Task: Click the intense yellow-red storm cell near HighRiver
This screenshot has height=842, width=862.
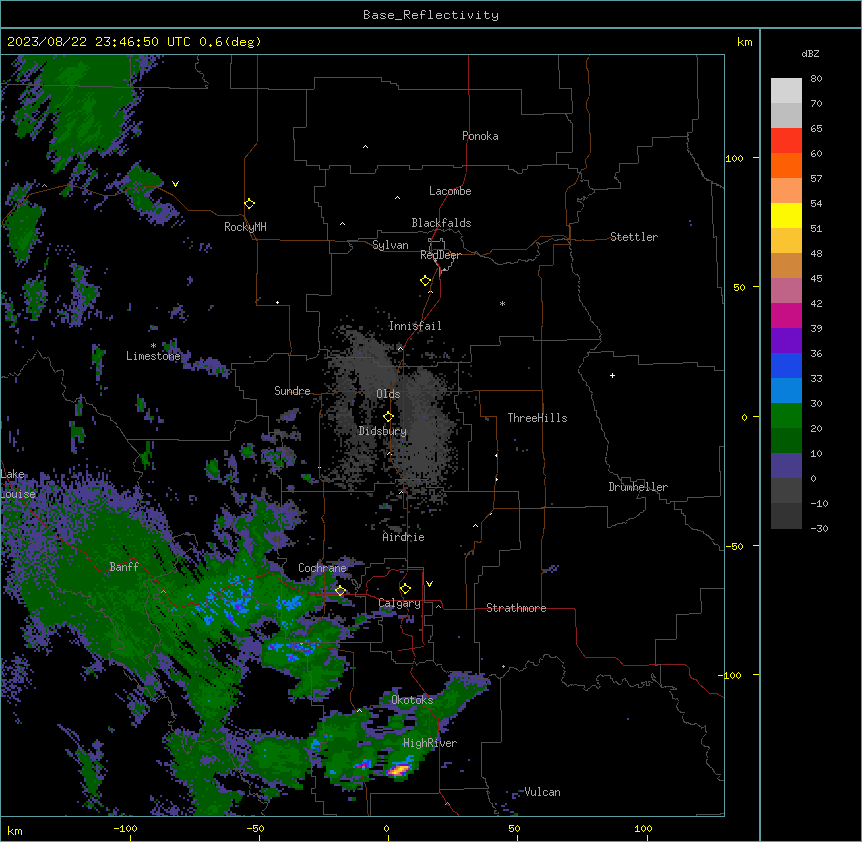Action: pyautogui.click(x=400, y=769)
